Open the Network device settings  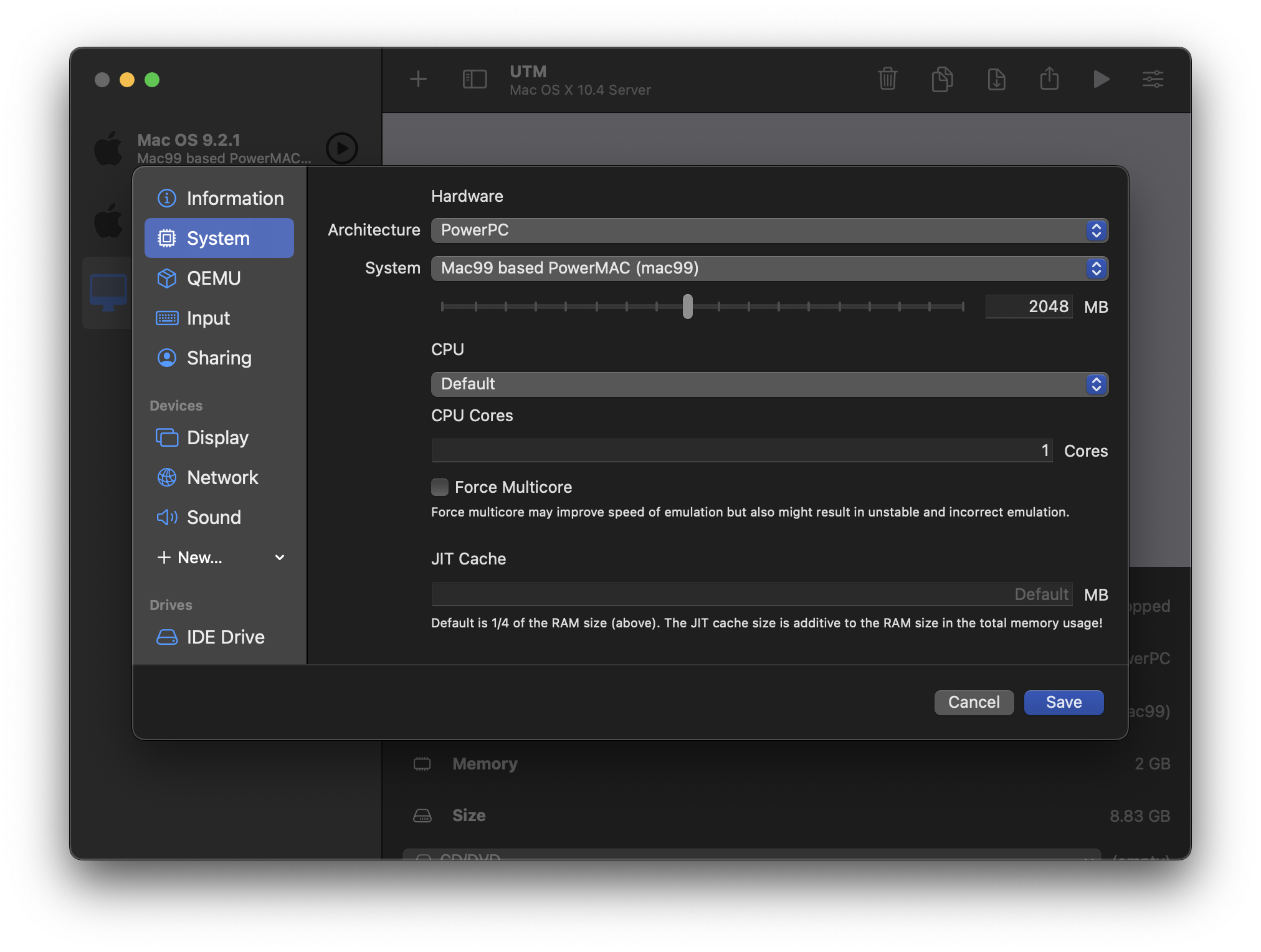pyautogui.click(x=222, y=478)
